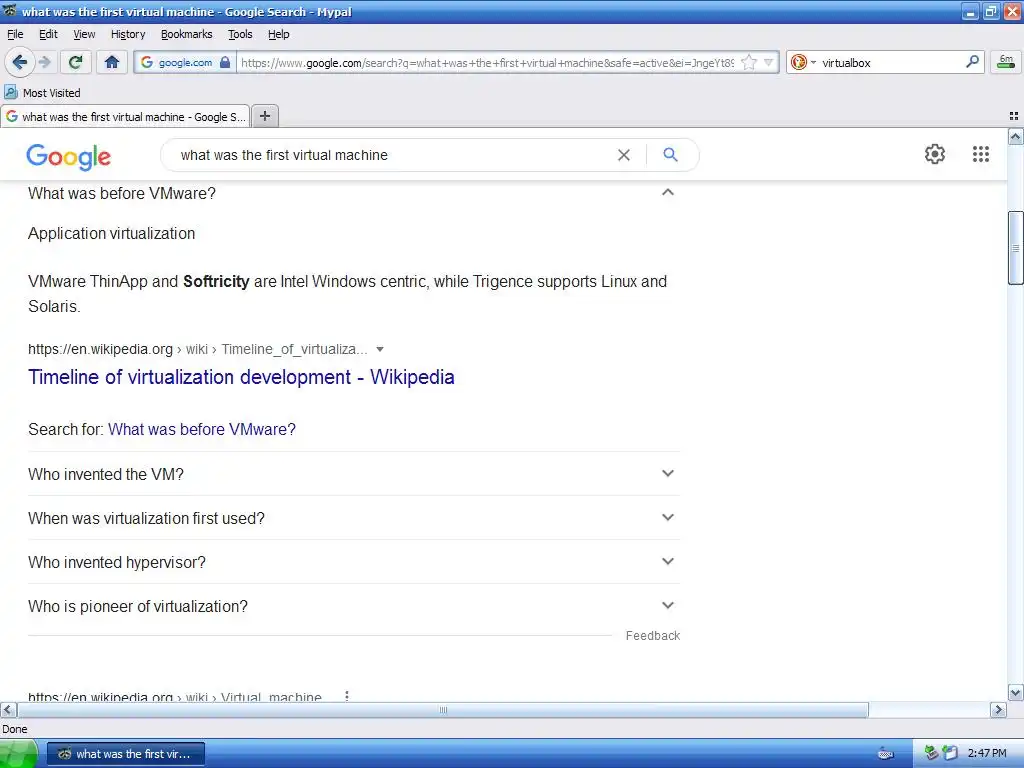Click the vertical scrollbar thumb
1024x768 pixels.
pyautogui.click(x=1015, y=248)
